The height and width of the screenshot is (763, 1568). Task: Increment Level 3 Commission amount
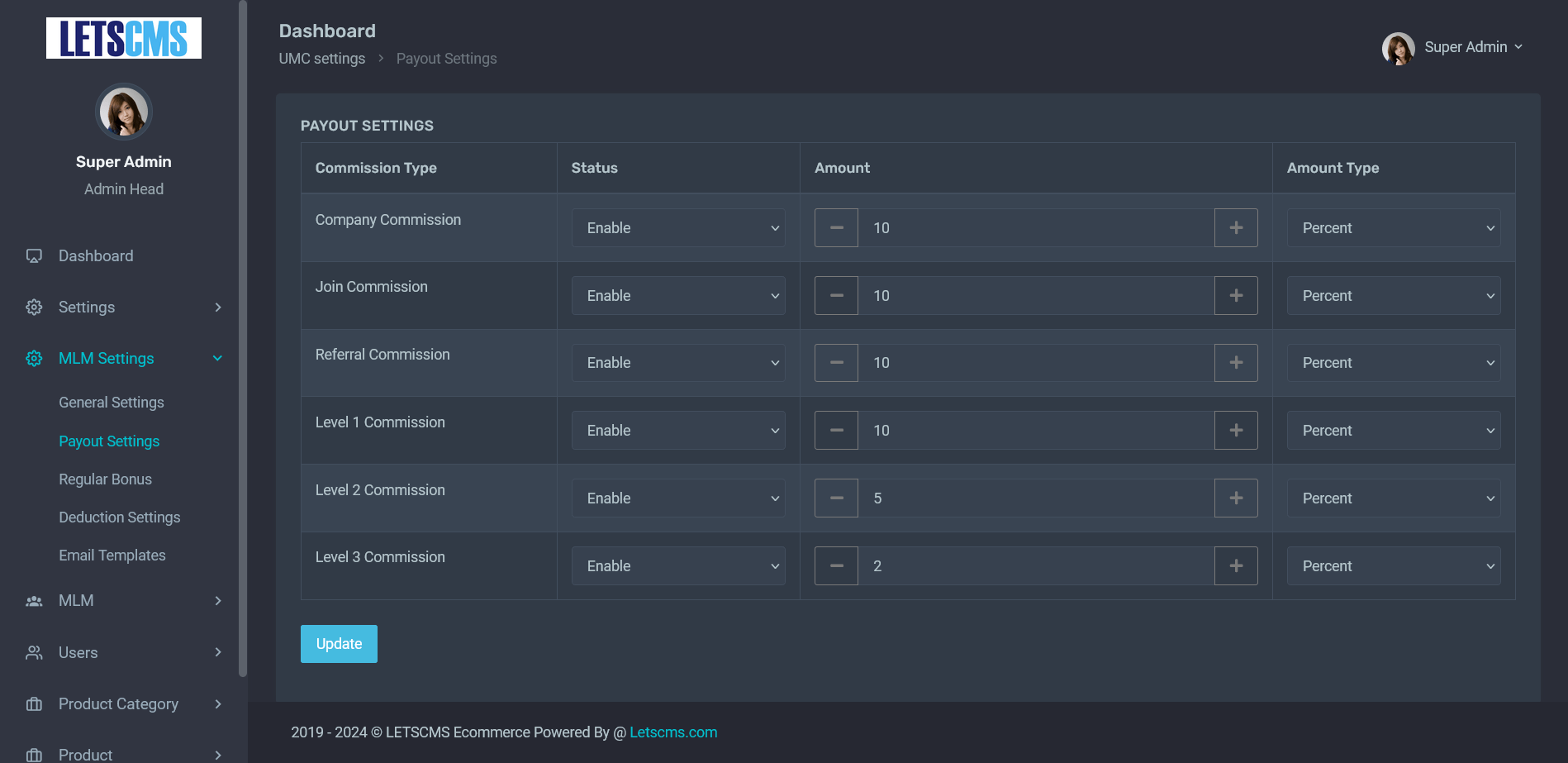tap(1236, 565)
